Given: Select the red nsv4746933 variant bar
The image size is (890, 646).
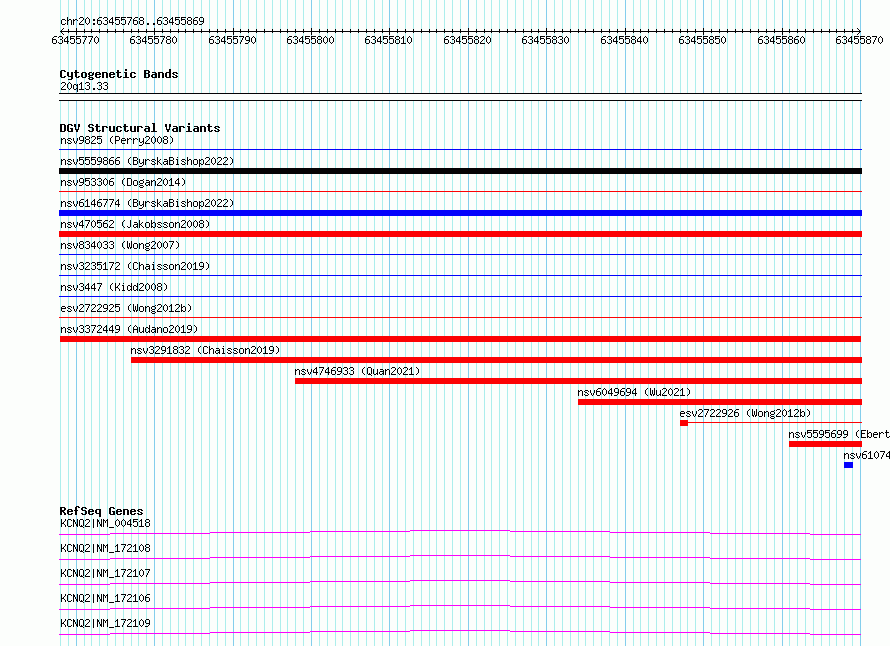Looking at the screenshot, I should (578, 381).
